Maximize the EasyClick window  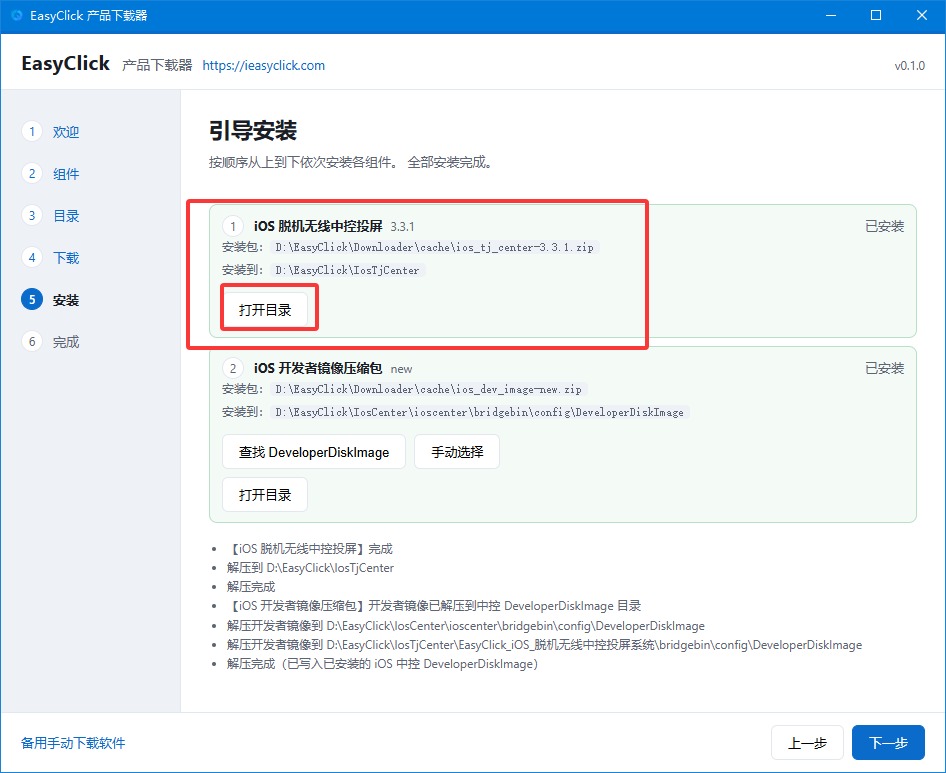(876, 15)
